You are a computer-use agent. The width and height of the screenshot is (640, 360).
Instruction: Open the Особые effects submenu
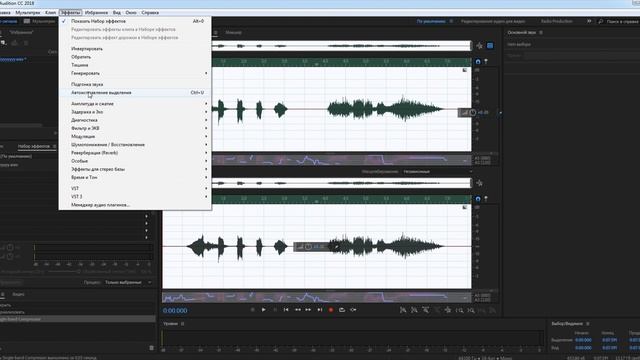click(x=135, y=161)
